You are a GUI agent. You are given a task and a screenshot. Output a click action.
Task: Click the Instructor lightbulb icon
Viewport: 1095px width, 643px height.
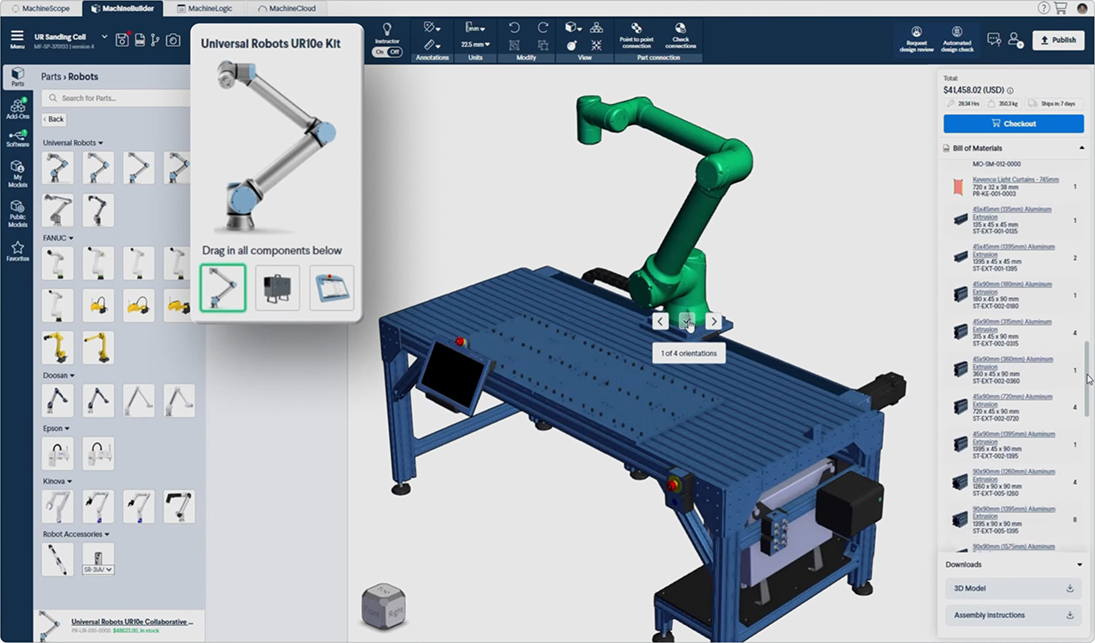coord(387,30)
